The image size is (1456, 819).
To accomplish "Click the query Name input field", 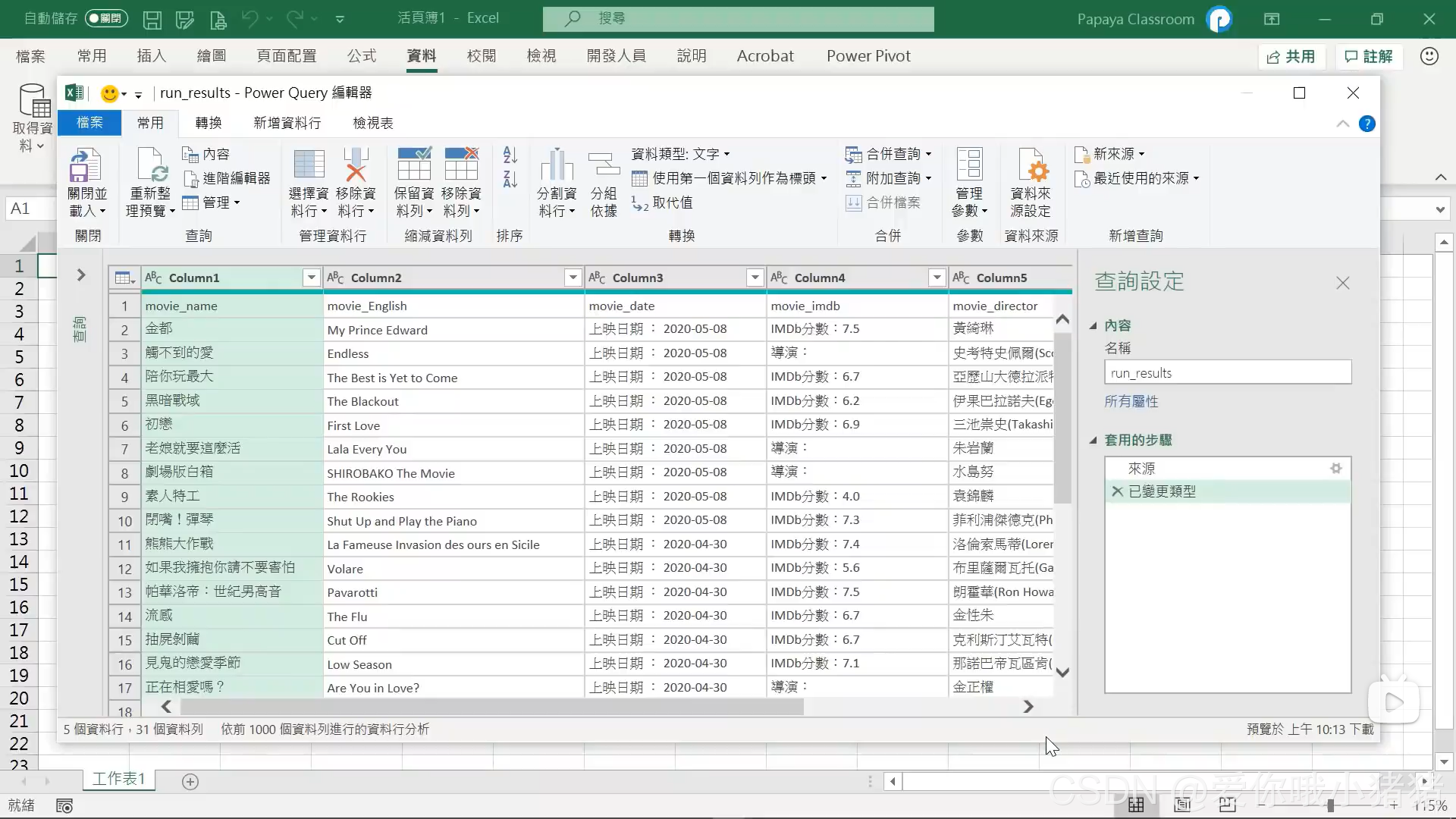I will 1227,373.
